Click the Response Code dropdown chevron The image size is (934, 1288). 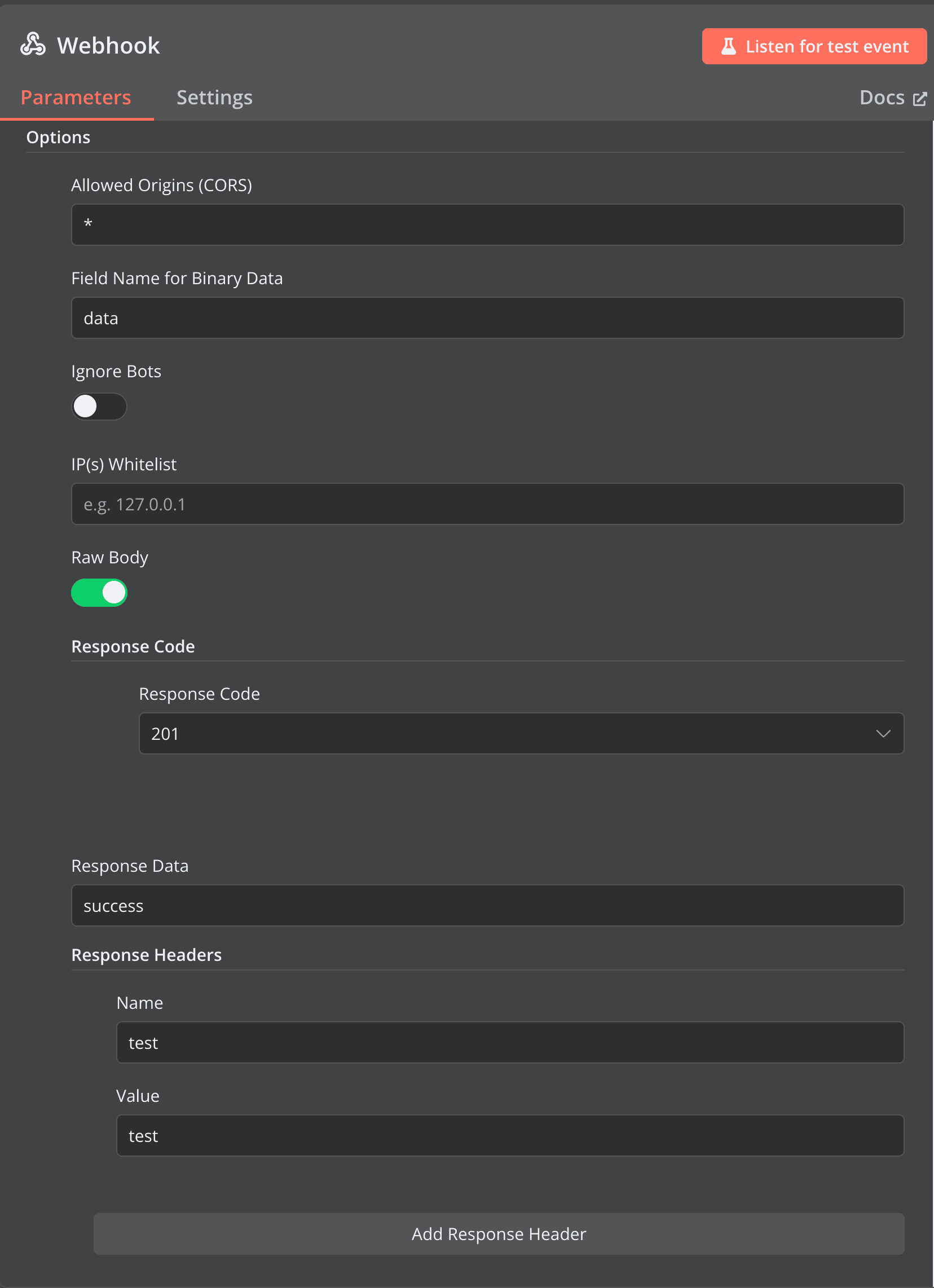point(883,734)
